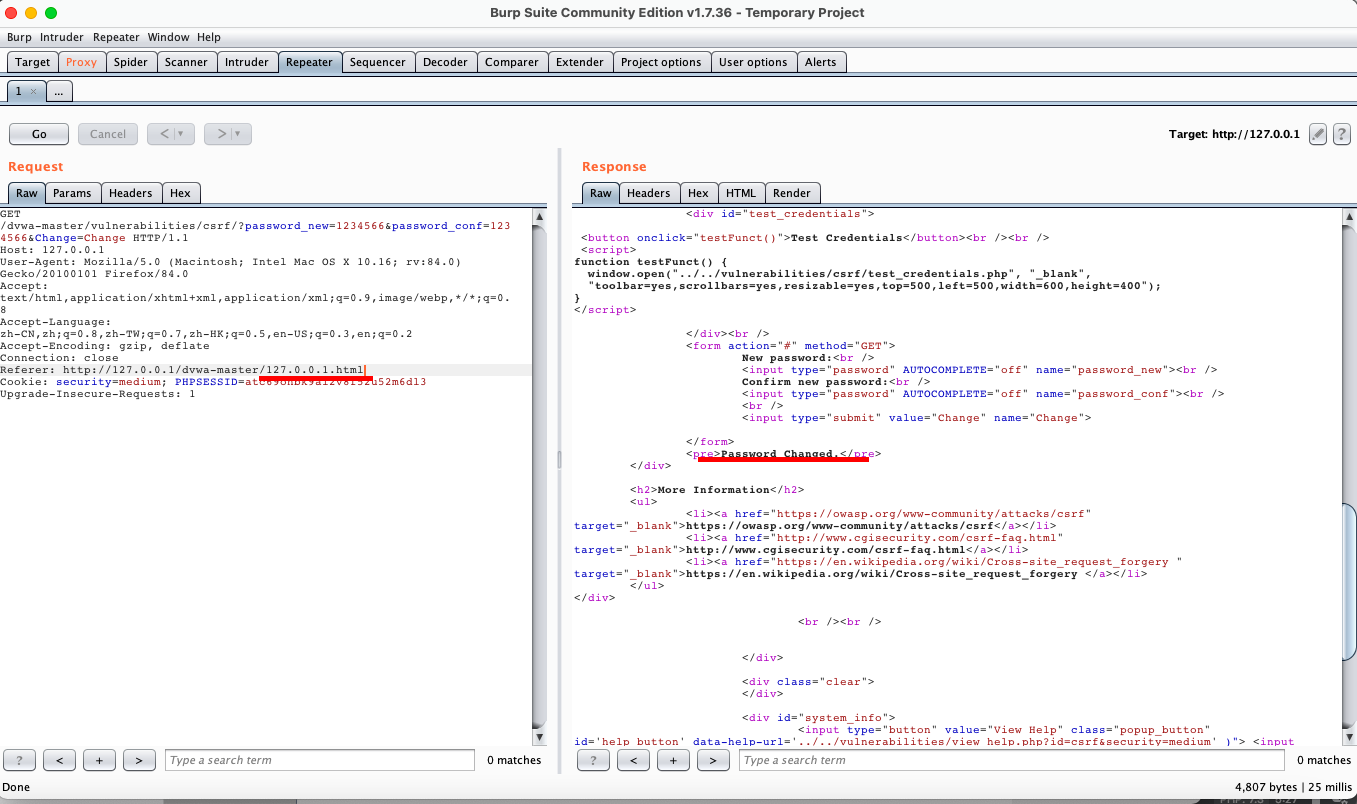Switch to the Target tab
The image size is (1357, 804).
(x=33, y=62)
